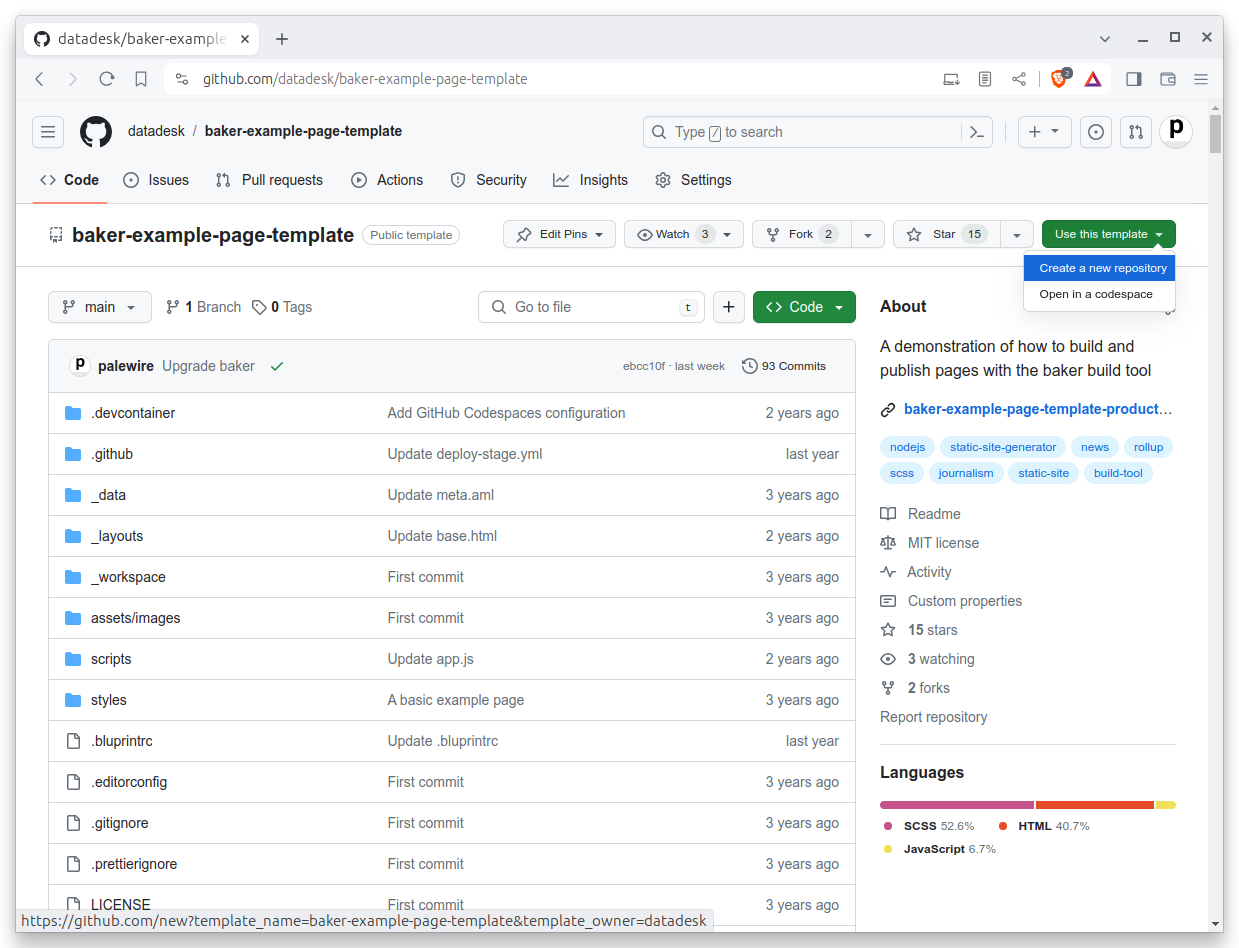Click the SCSS pink language bar segment
This screenshot has width=1239, height=948.
(x=957, y=805)
